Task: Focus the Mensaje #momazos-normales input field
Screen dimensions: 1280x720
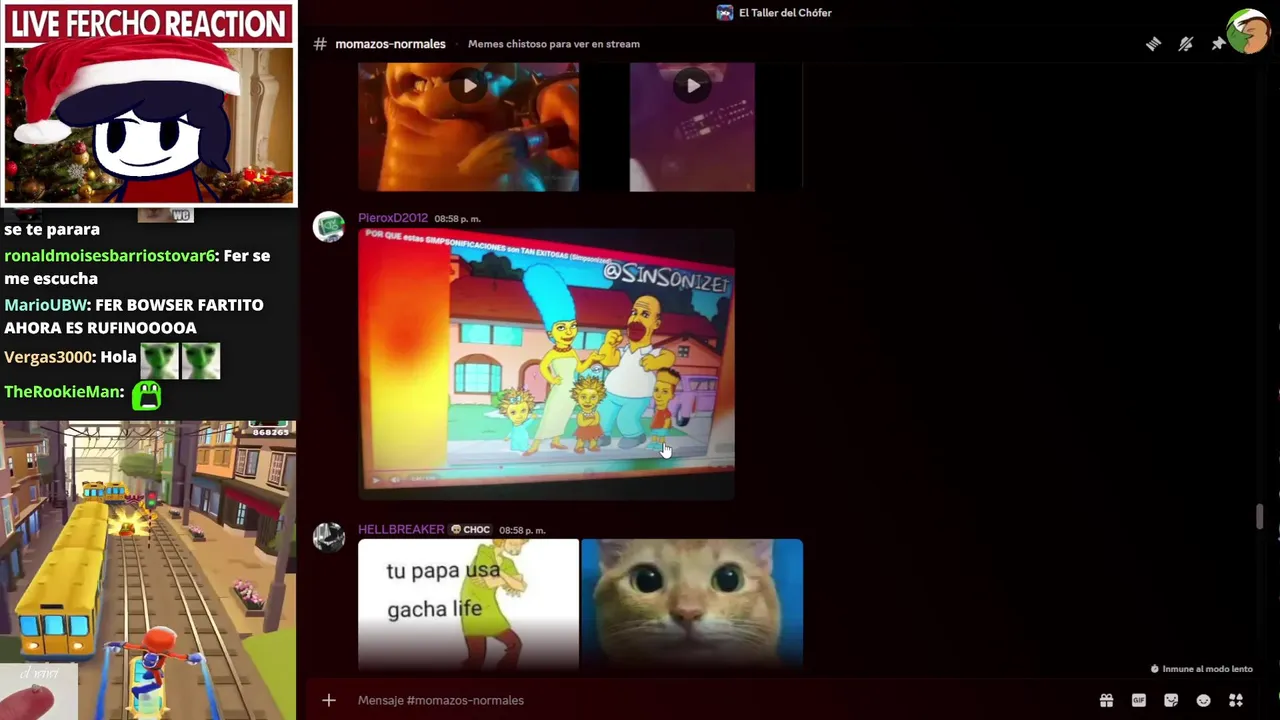Action: click(x=720, y=700)
